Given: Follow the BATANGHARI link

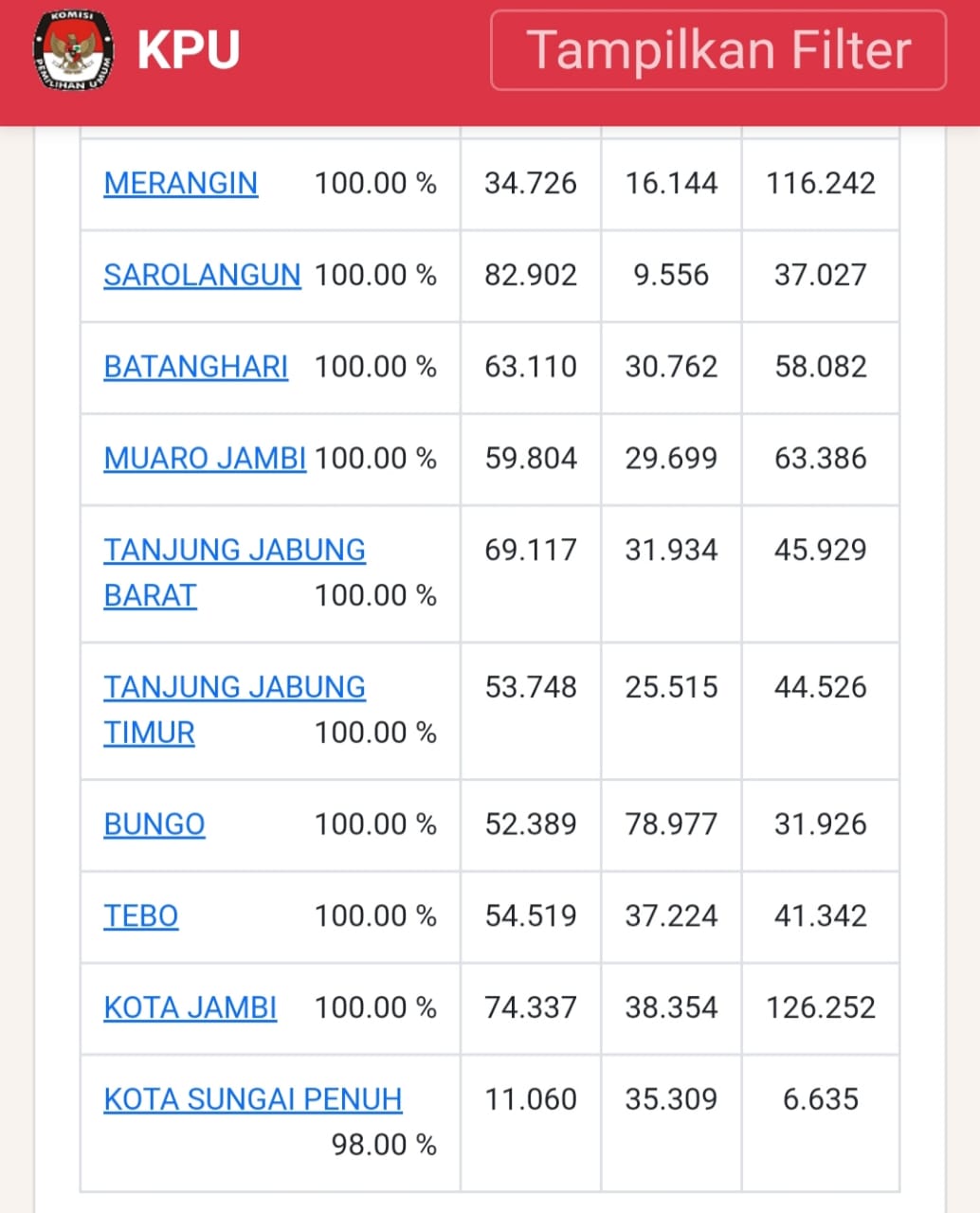Looking at the screenshot, I should (x=195, y=367).
